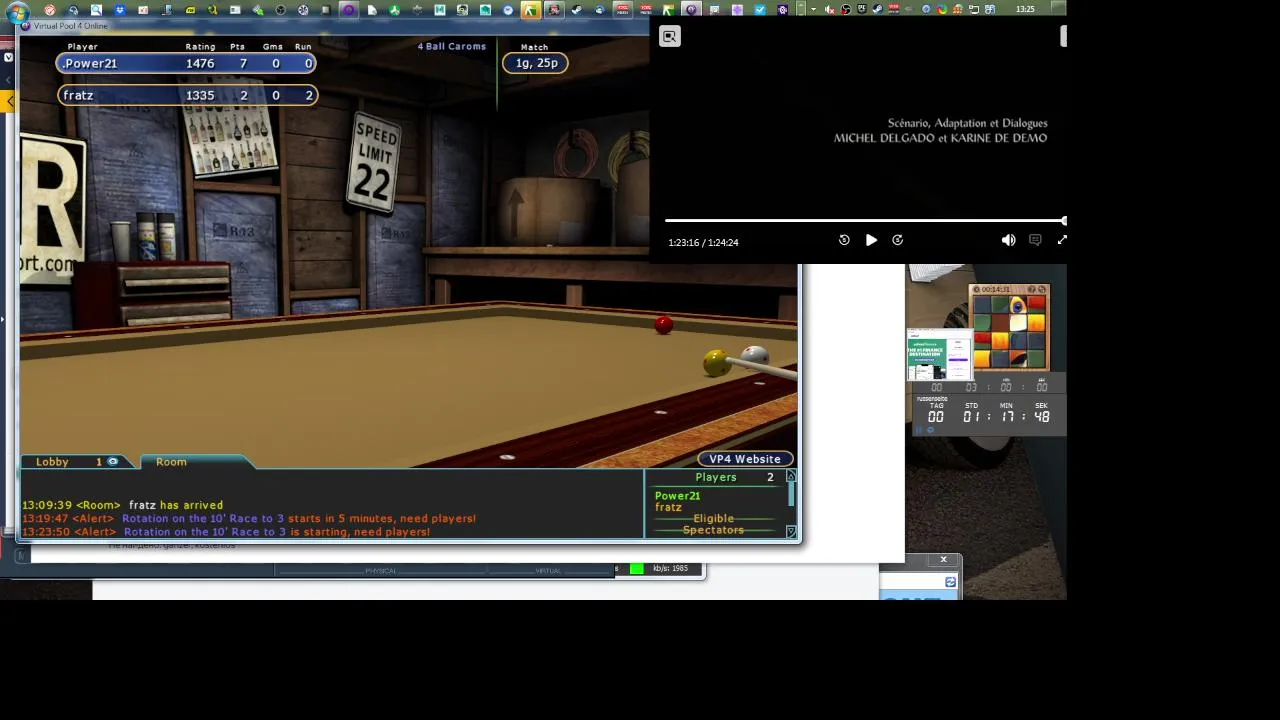Viewport: 1280px width, 720px height.
Task: Select player fratz in Players list
Action: (x=668, y=507)
